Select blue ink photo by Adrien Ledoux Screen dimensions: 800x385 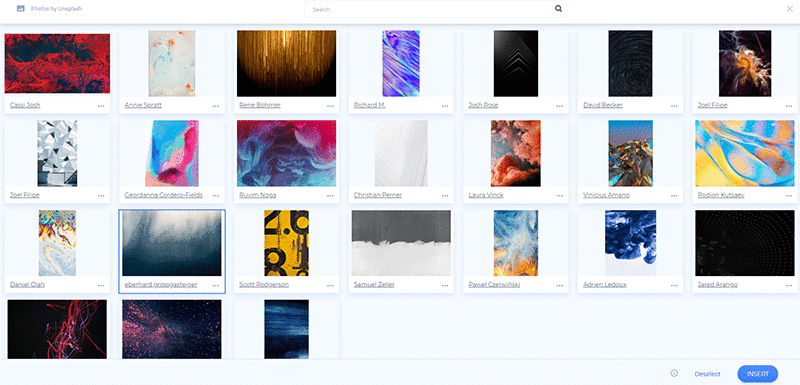click(630, 243)
